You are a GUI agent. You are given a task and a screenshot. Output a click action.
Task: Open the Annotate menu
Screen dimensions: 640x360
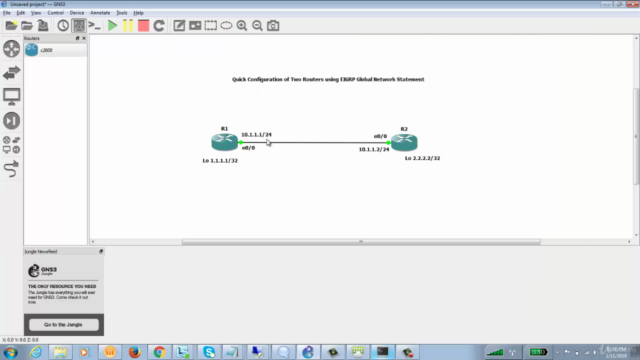[x=100, y=13]
